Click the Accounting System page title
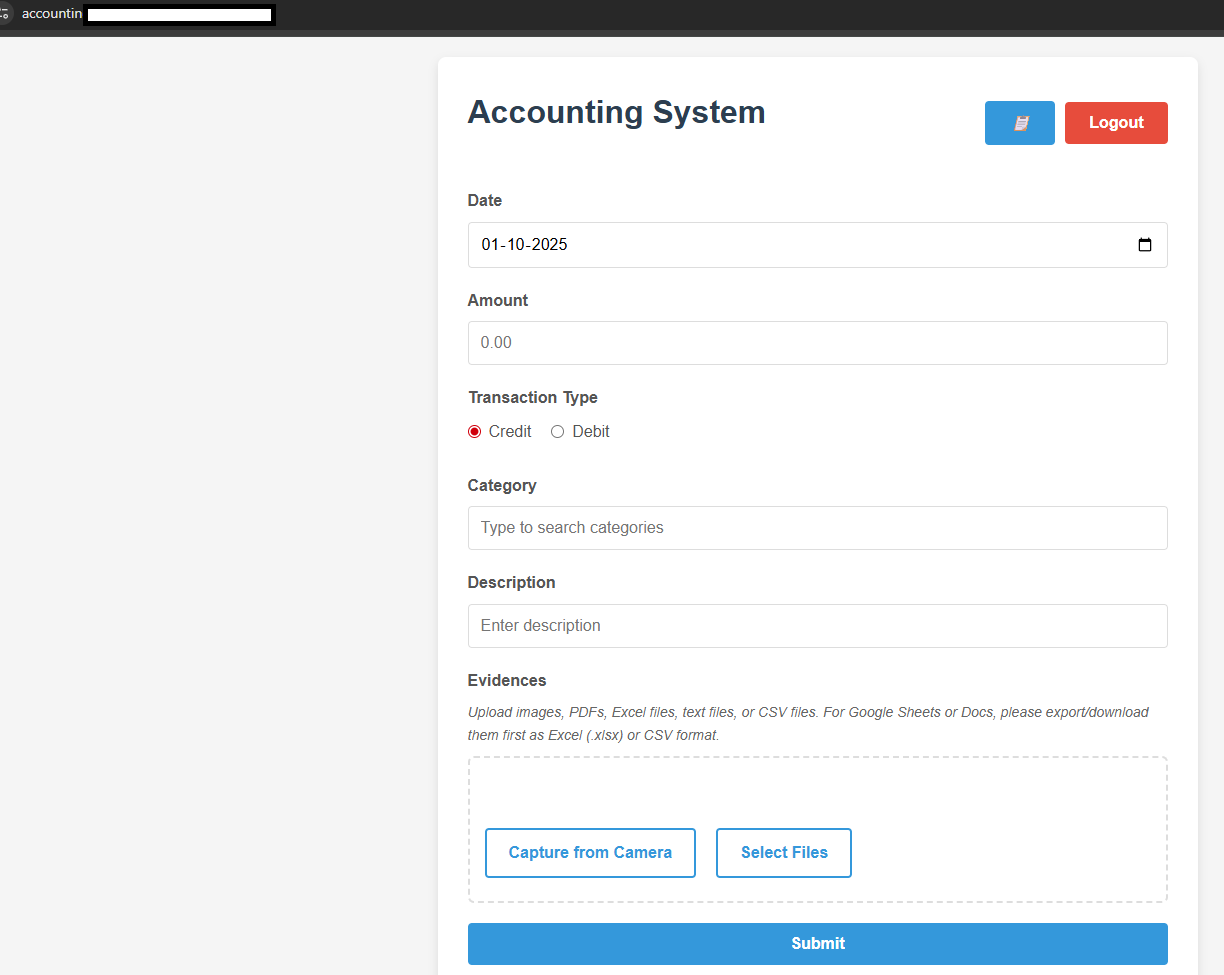The height and width of the screenshot is (975, 1224). click(616, 112)
